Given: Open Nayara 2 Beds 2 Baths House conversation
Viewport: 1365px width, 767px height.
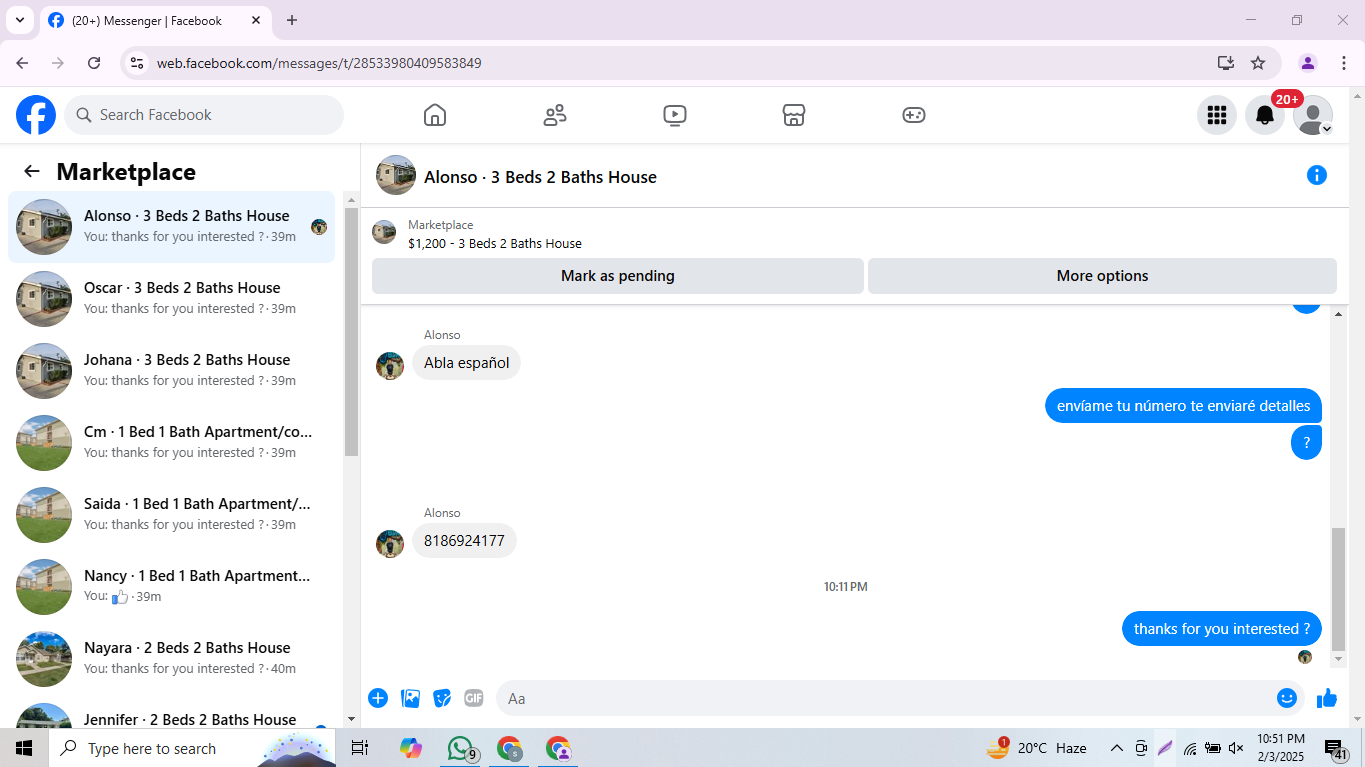Looking at the screenshot, I should (x=171, y=659).
